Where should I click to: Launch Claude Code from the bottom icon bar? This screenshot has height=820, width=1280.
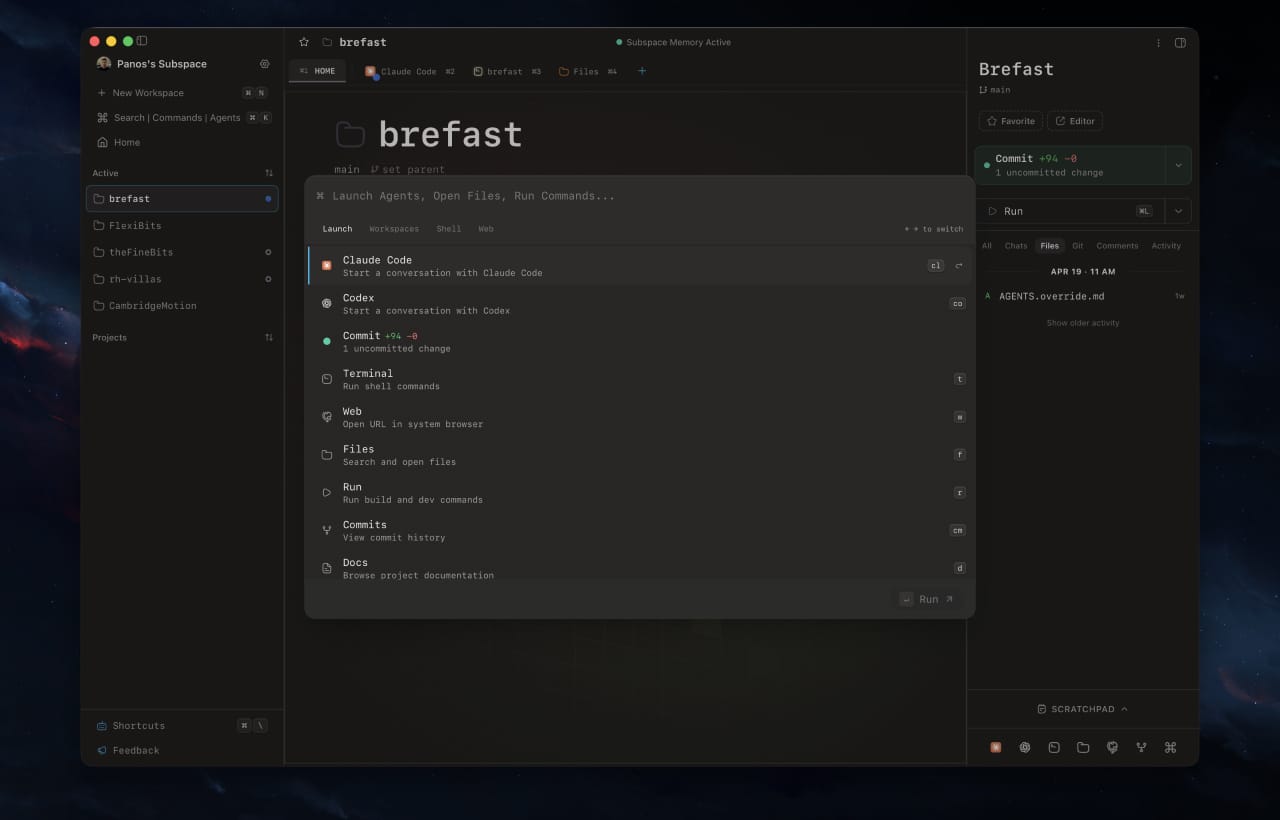pos(996,747)
